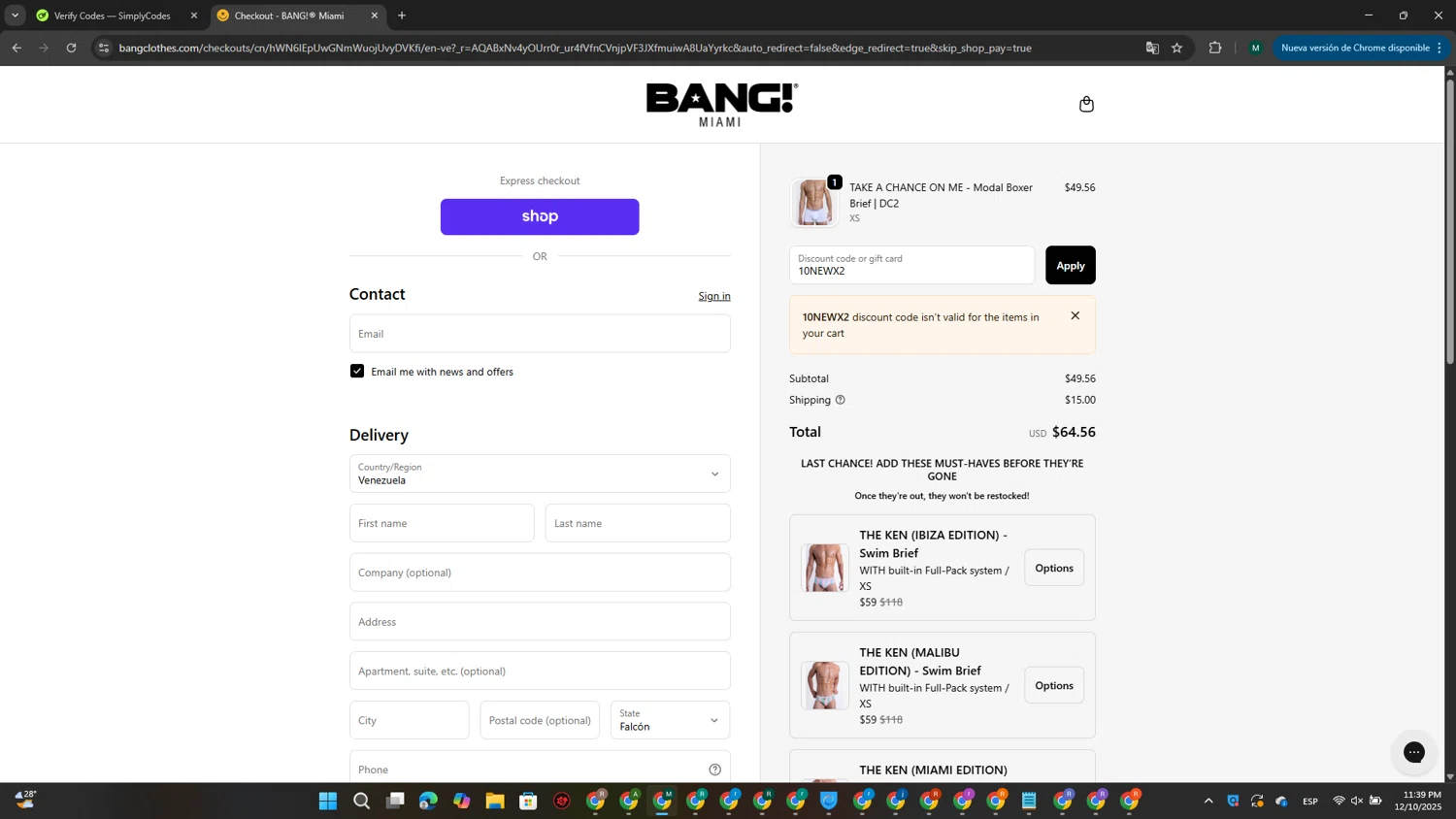Viewport: 1456px width, 819px height.
Task: Click the Sign in link
Action: click(714, 296)
